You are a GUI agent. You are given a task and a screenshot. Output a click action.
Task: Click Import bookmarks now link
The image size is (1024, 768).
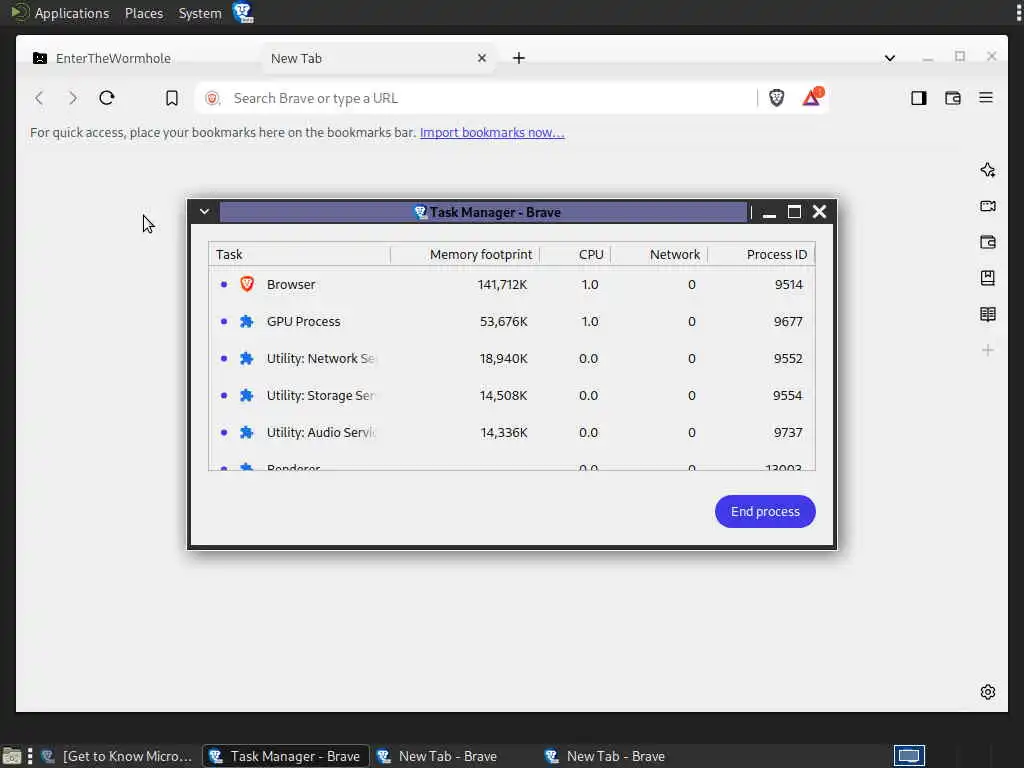(492, 133)
